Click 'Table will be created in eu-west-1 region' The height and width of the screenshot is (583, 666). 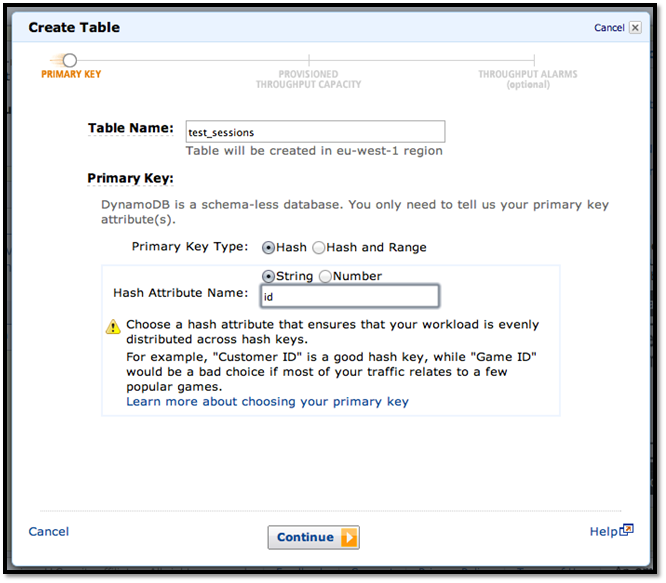(314, 151)
